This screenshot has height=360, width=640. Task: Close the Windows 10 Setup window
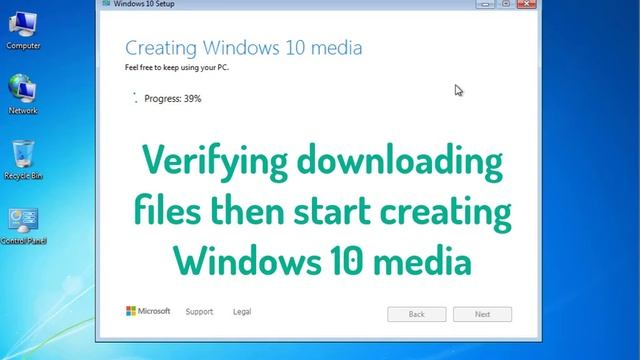pos(527,4)
